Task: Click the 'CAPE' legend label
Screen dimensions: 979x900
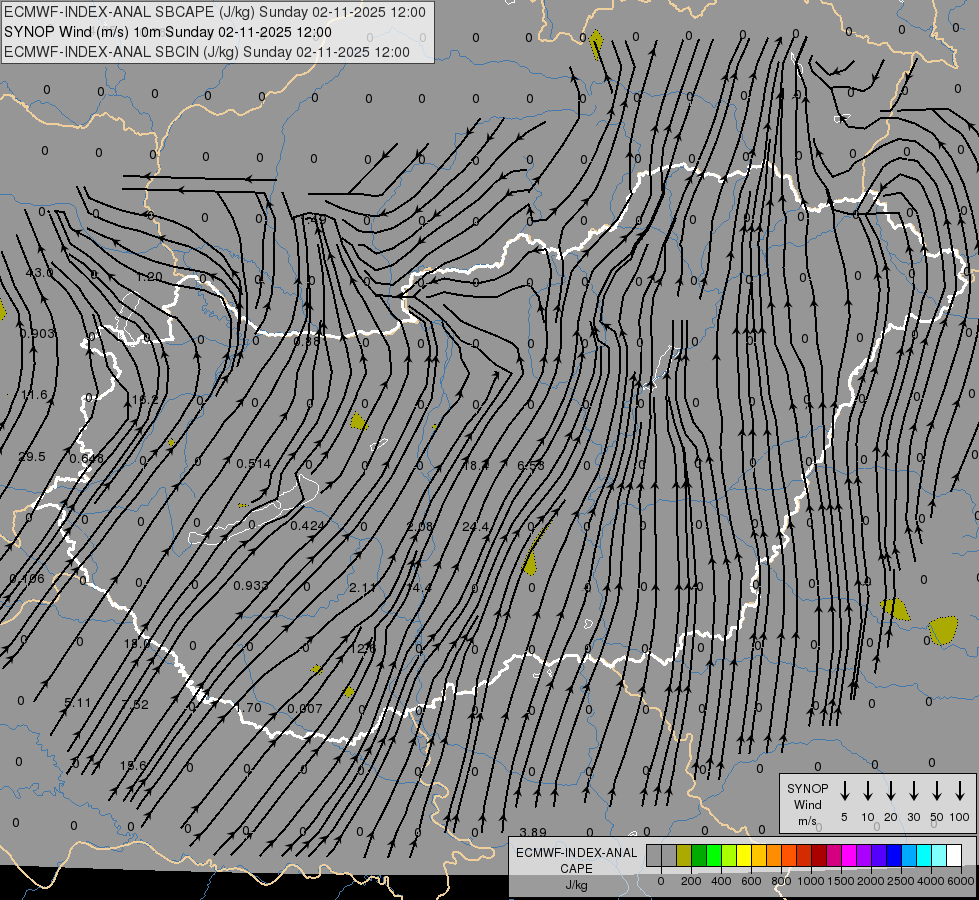Action: coord(576,869)
